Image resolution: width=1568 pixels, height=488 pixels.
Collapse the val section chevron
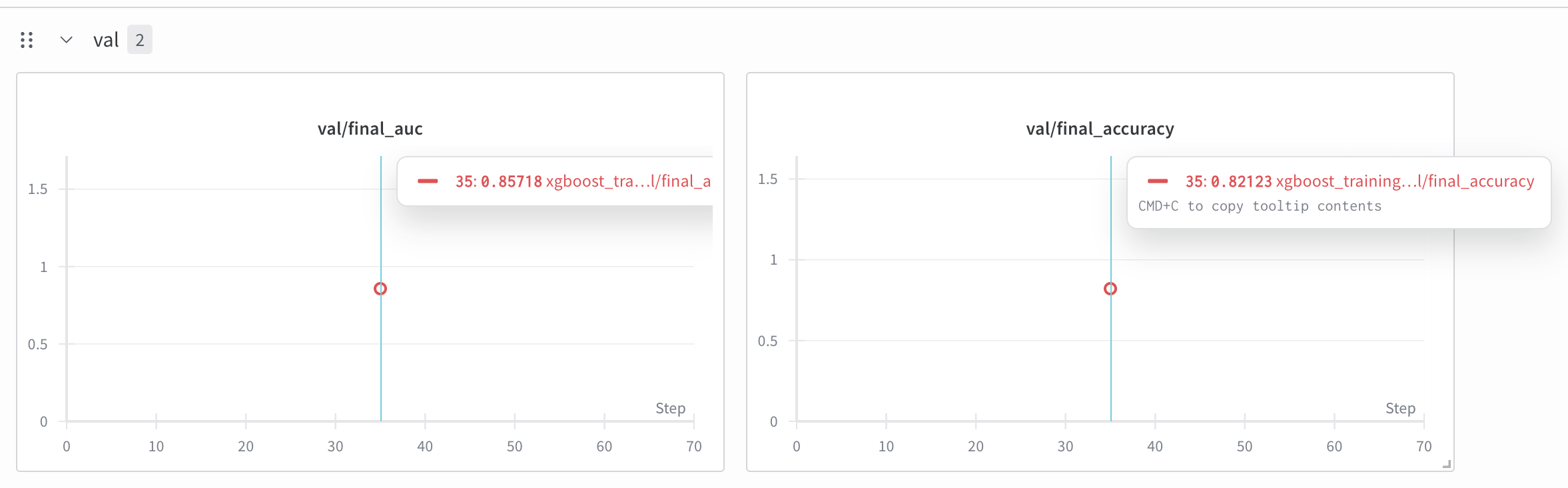tap(66, 40)
